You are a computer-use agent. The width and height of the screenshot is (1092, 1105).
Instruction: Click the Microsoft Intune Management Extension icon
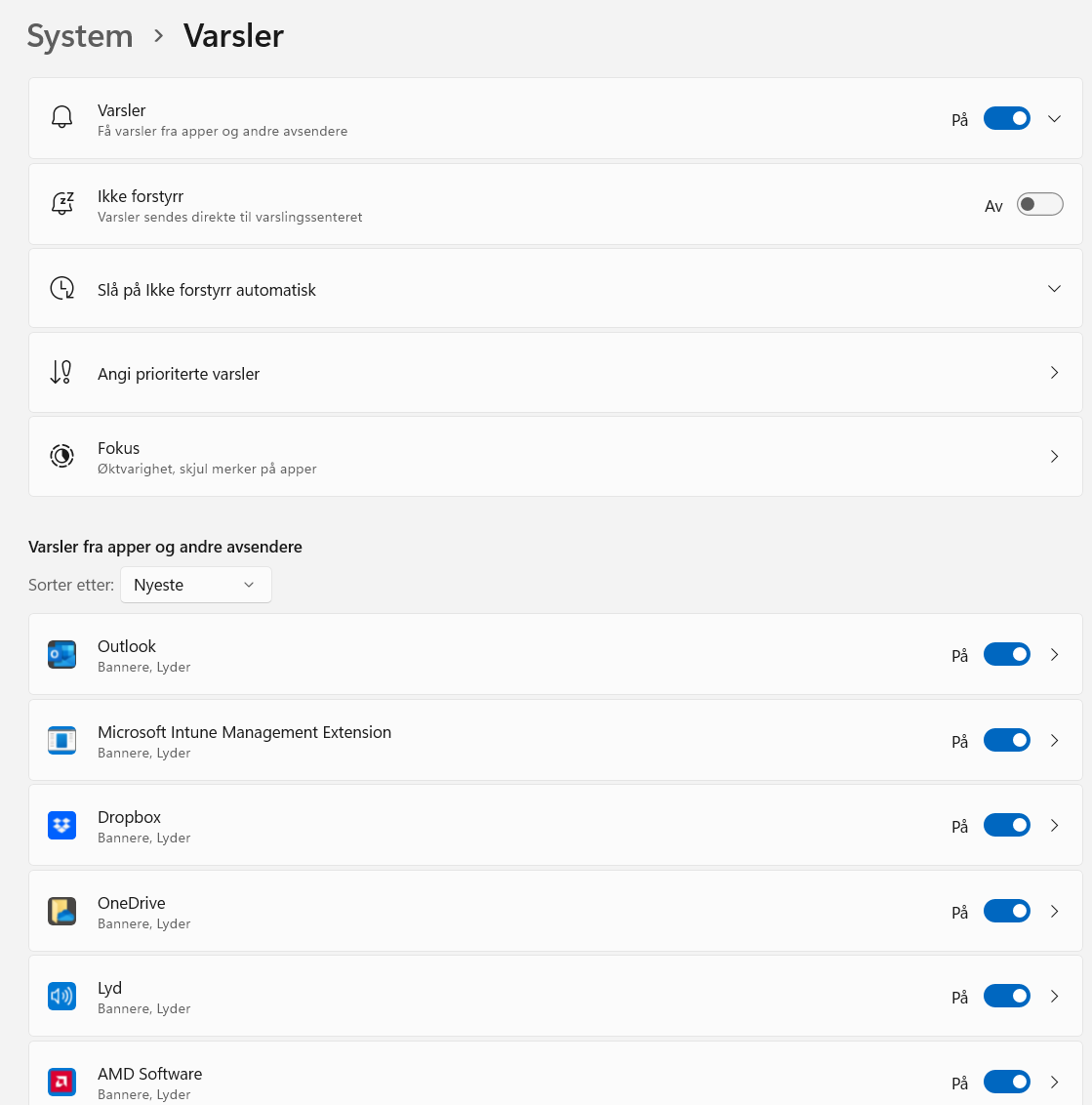[61, 741]
